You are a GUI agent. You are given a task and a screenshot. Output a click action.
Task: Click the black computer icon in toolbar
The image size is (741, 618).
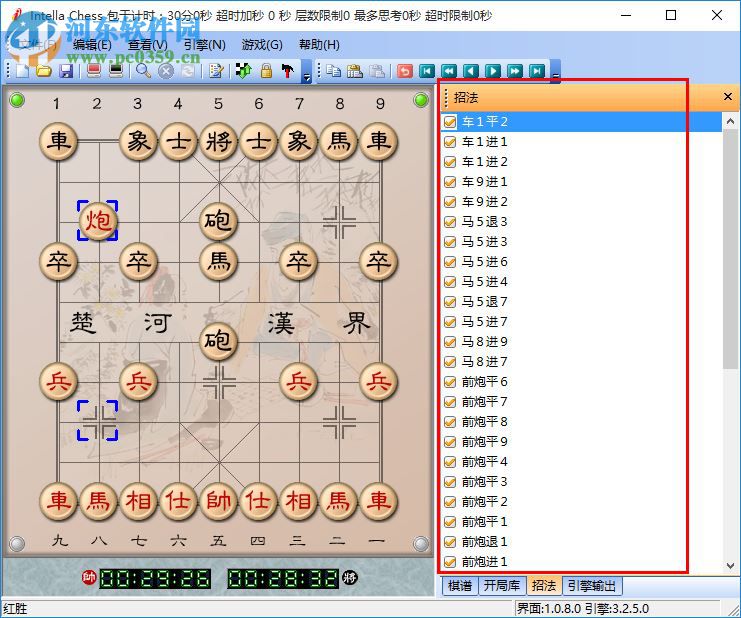click(x=116, y=71)
